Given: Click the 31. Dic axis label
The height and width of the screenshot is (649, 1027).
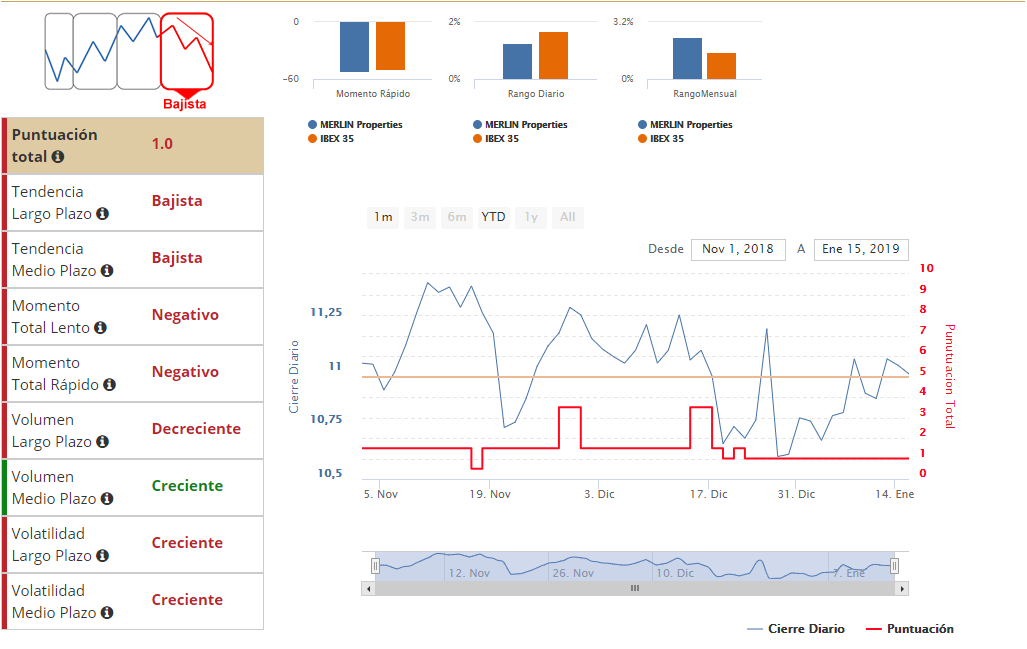Looking at the screenshot, I should coord(796,494).
